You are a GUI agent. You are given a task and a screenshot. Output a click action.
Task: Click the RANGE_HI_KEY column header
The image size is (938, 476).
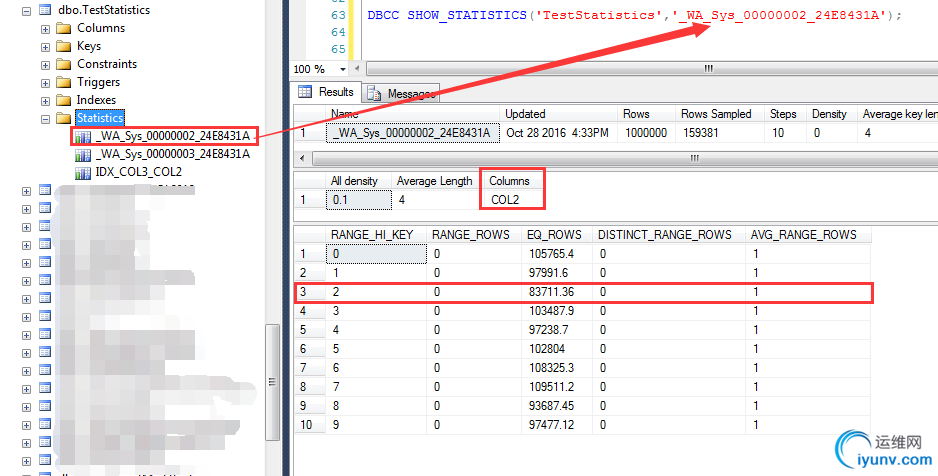pyautogui.click(x=376, y=234)
